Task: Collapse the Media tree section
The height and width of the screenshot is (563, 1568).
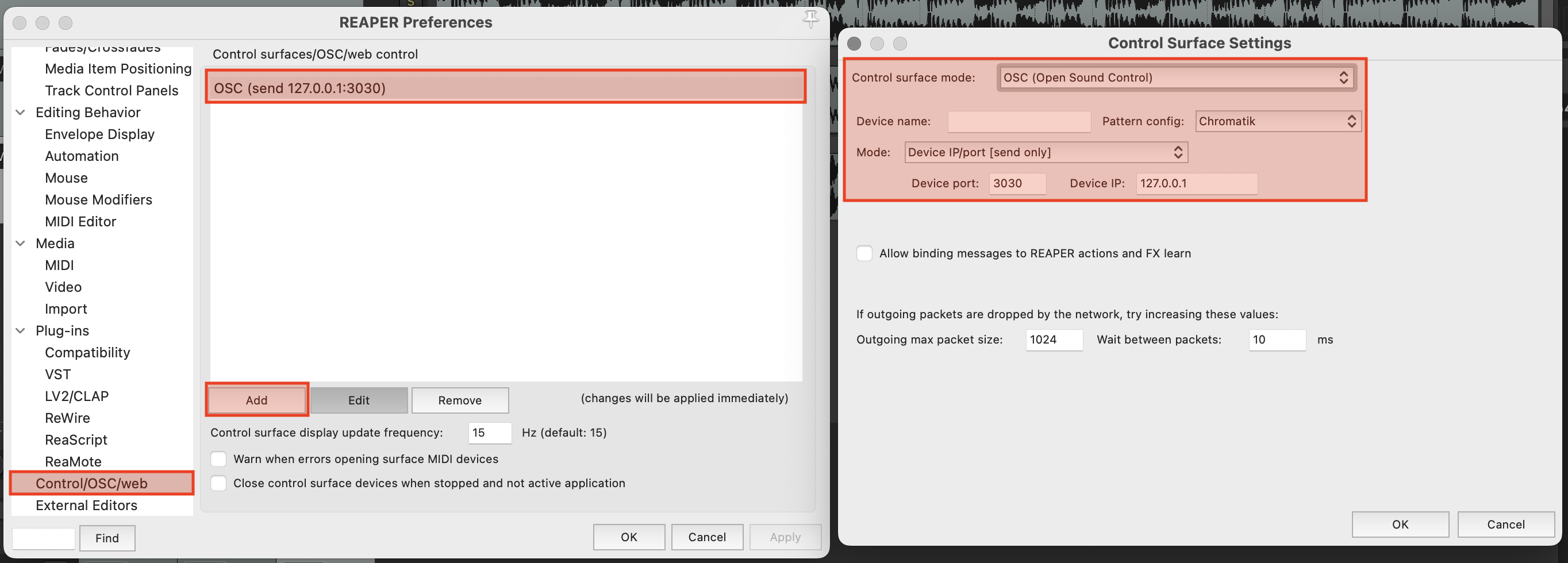Action: (x=20, y=244)
